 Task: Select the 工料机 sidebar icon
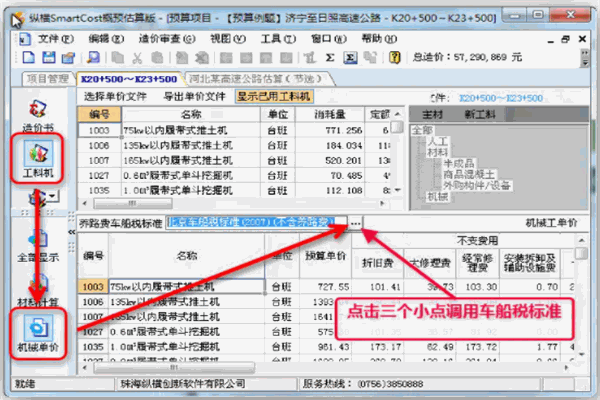click(x=38, y=158)
